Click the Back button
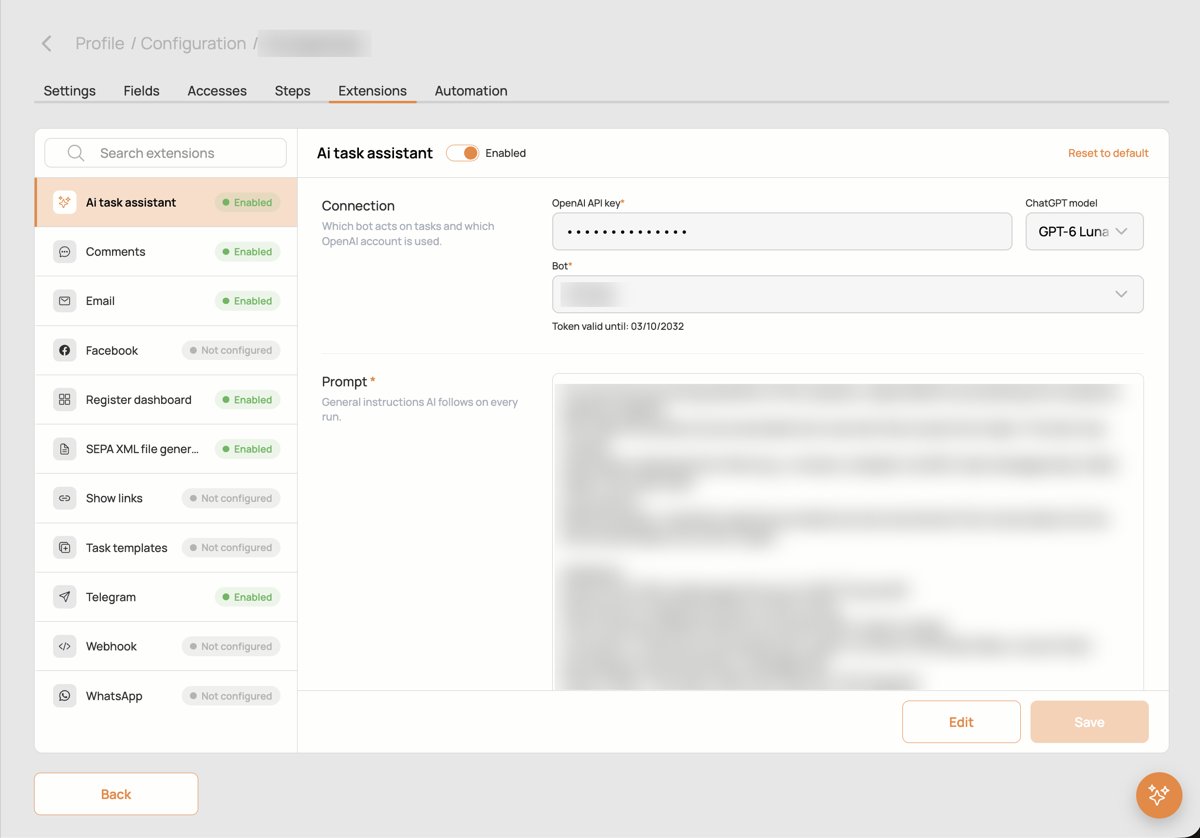 116,794
